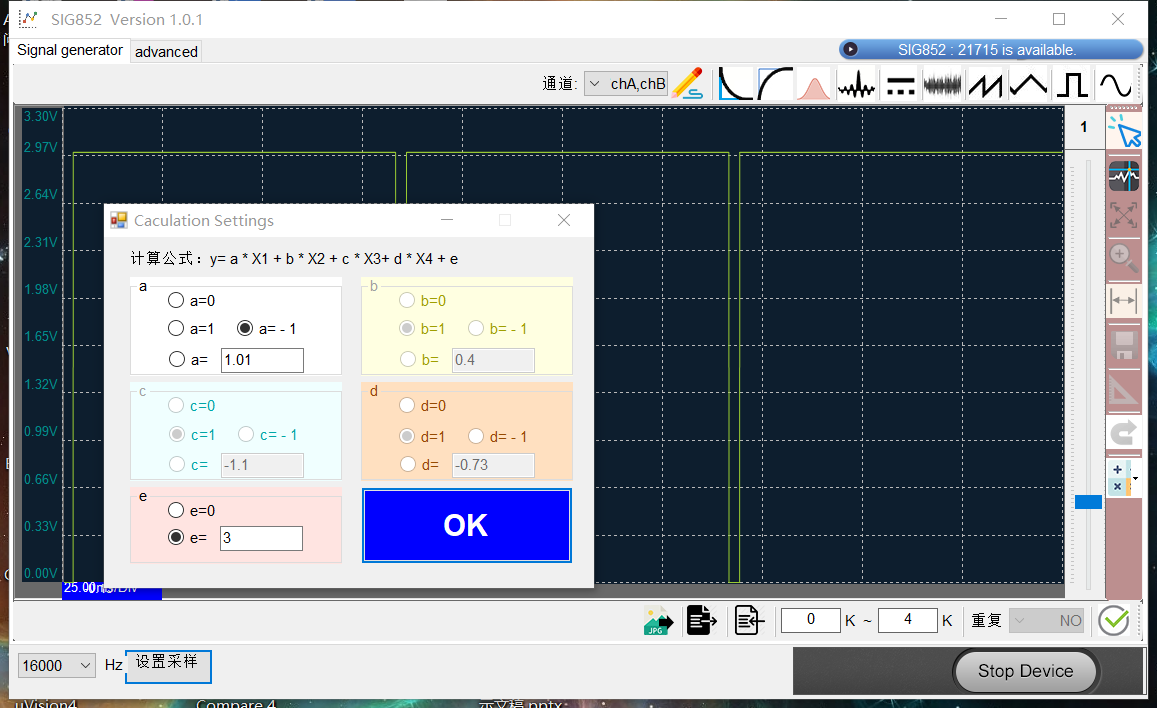The width and height of the screenshot is (1157, 708).
Task: Select the triangle wave waveform icon
Action: tap(1029, 84)
